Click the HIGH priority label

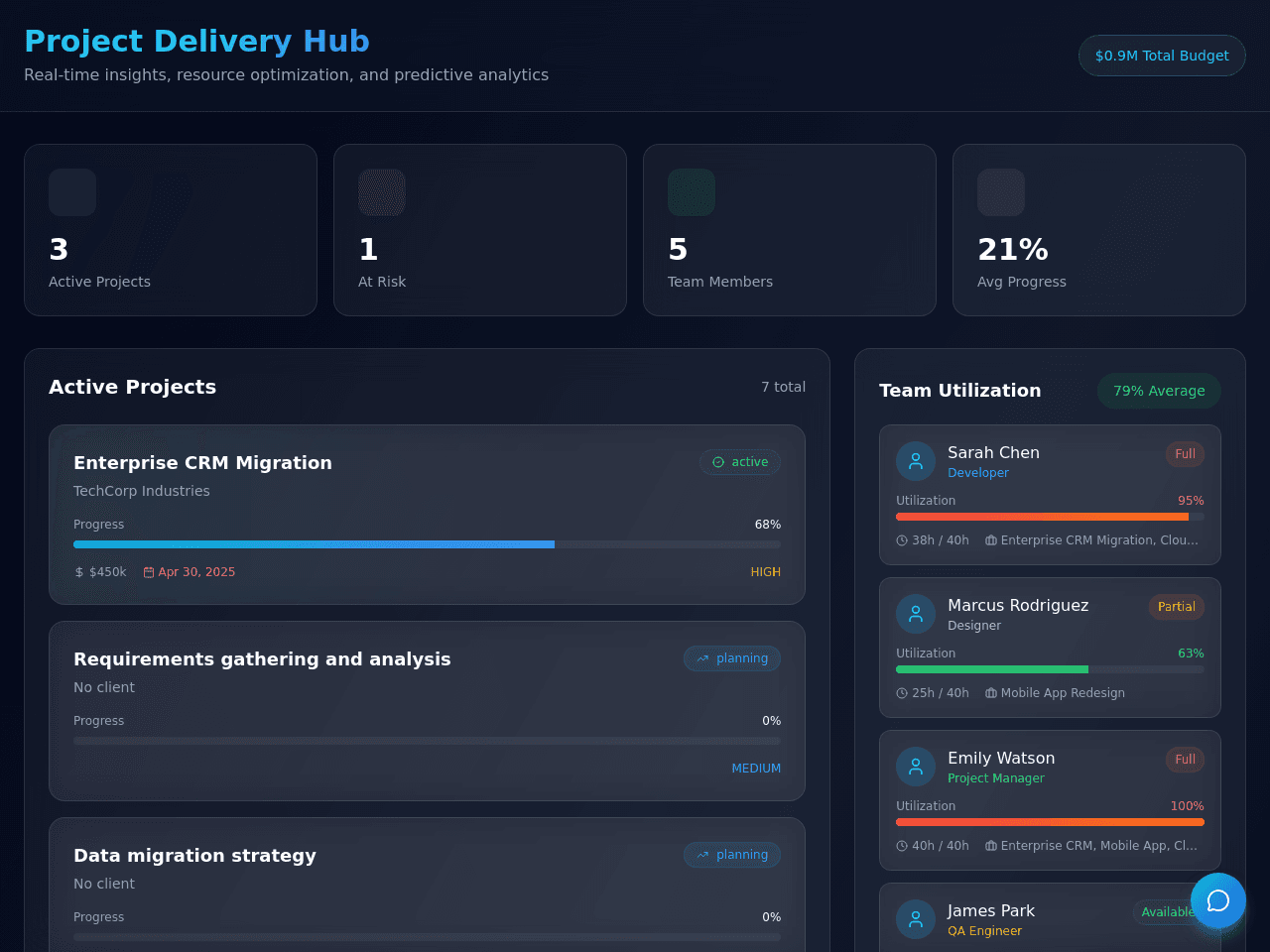click(766, 572)
